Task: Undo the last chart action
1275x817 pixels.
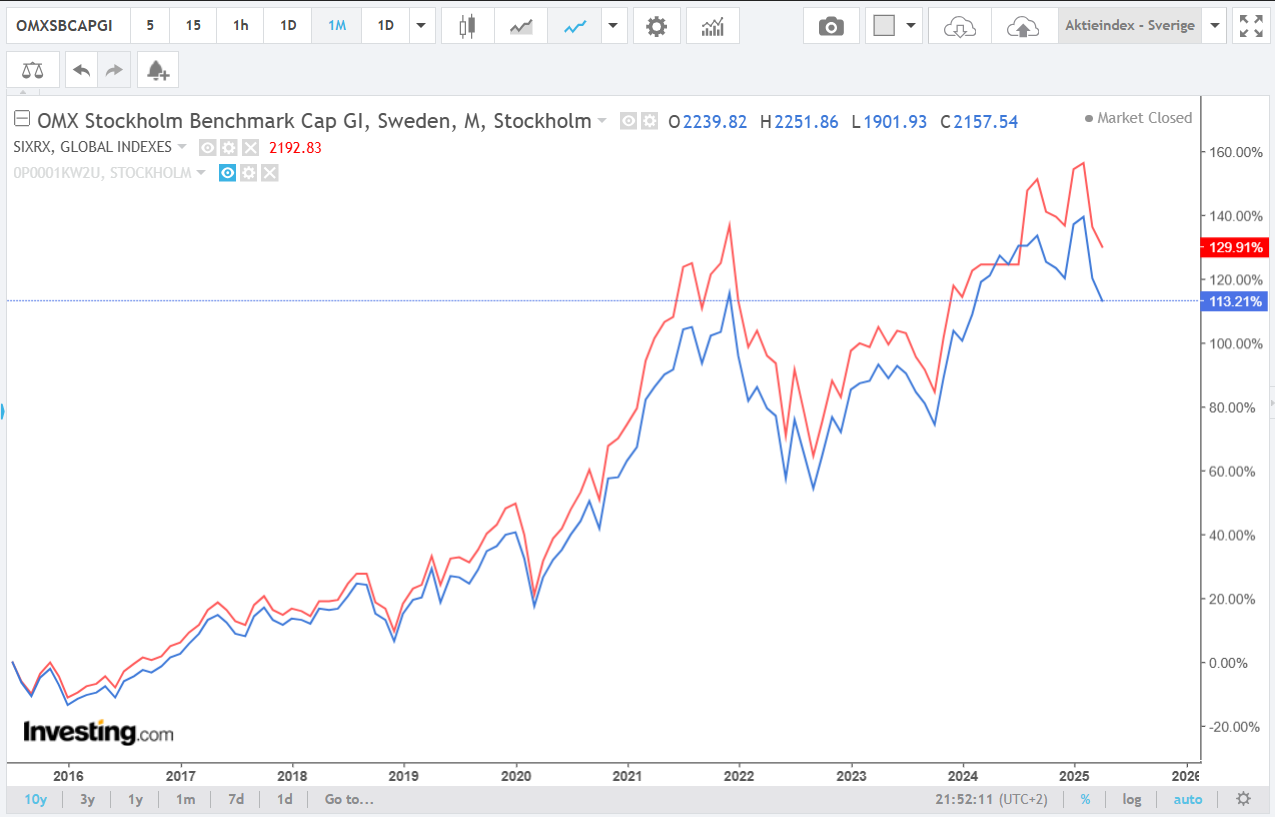Action: coord(81,71)
